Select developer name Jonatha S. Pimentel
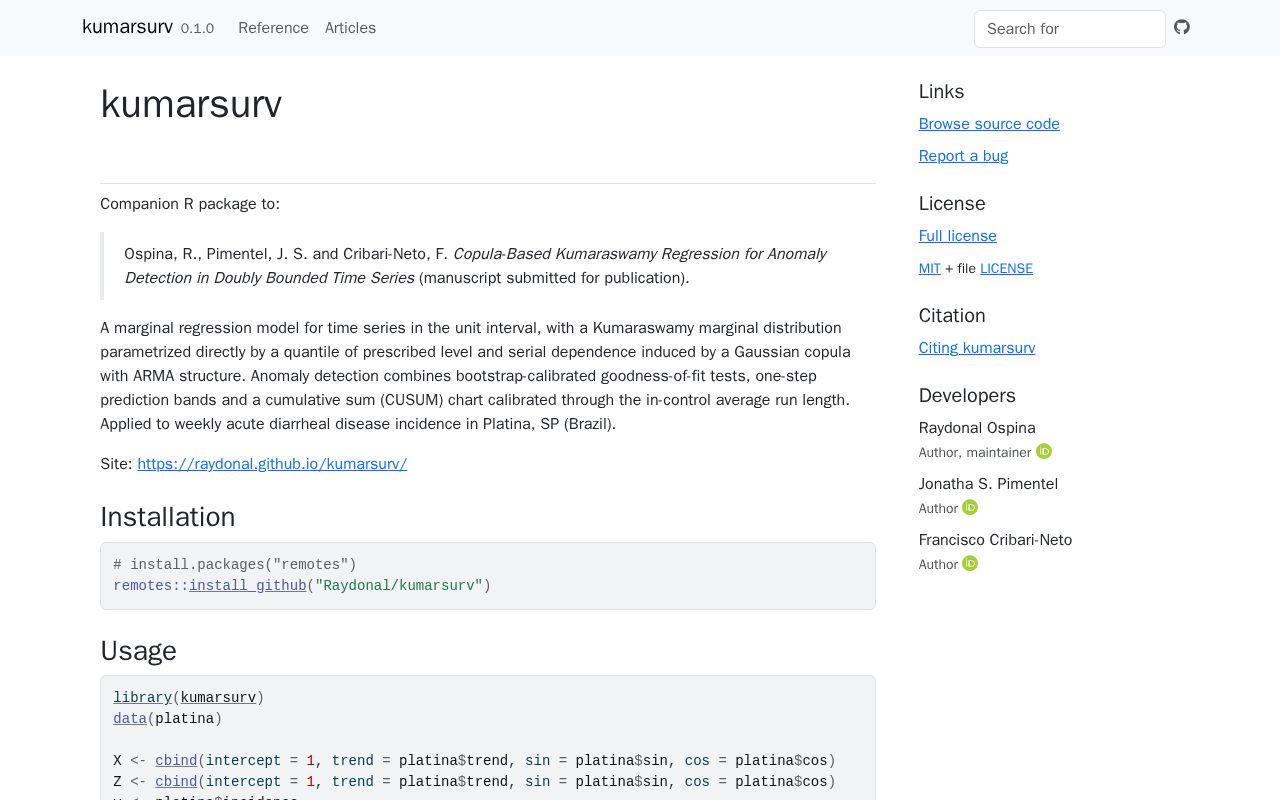1280x800 pixels. coord(988,484)
